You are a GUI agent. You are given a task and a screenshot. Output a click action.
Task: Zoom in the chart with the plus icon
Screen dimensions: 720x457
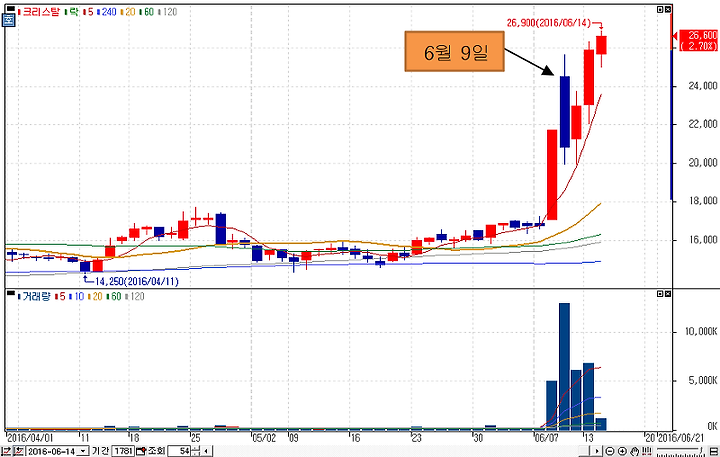(622, 451)
